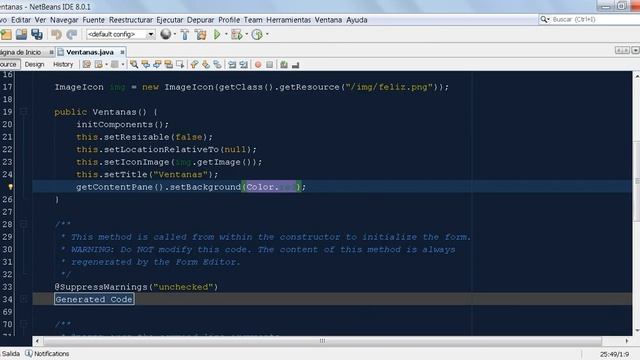The height and width of the screenshot is (360, 640).
Task: Click the Stop Macro Recording square icon
Action: [x=269, y=64]
